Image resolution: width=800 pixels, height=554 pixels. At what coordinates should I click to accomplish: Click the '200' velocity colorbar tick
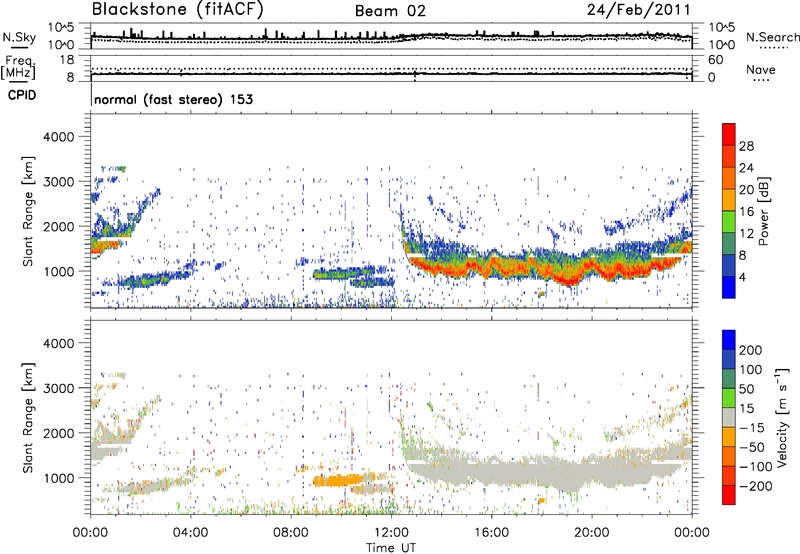(x=750, y=350)
